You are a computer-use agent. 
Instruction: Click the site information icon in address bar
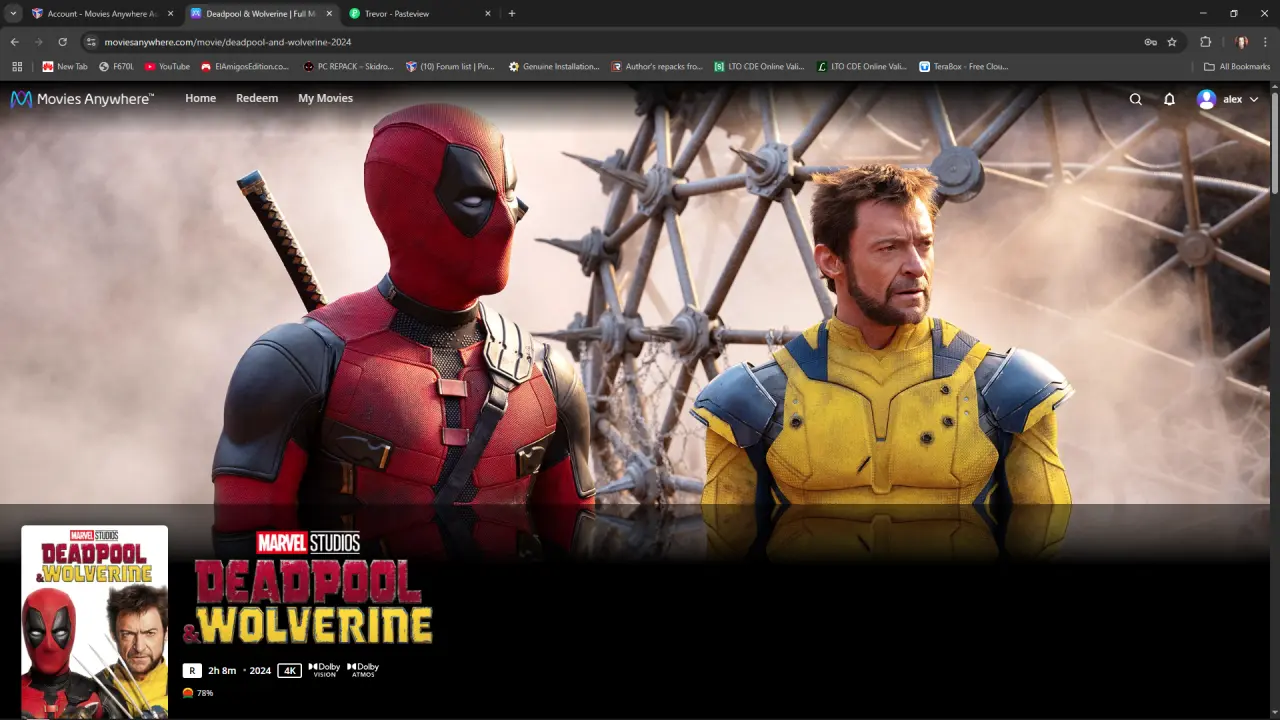tap(90, 42)
